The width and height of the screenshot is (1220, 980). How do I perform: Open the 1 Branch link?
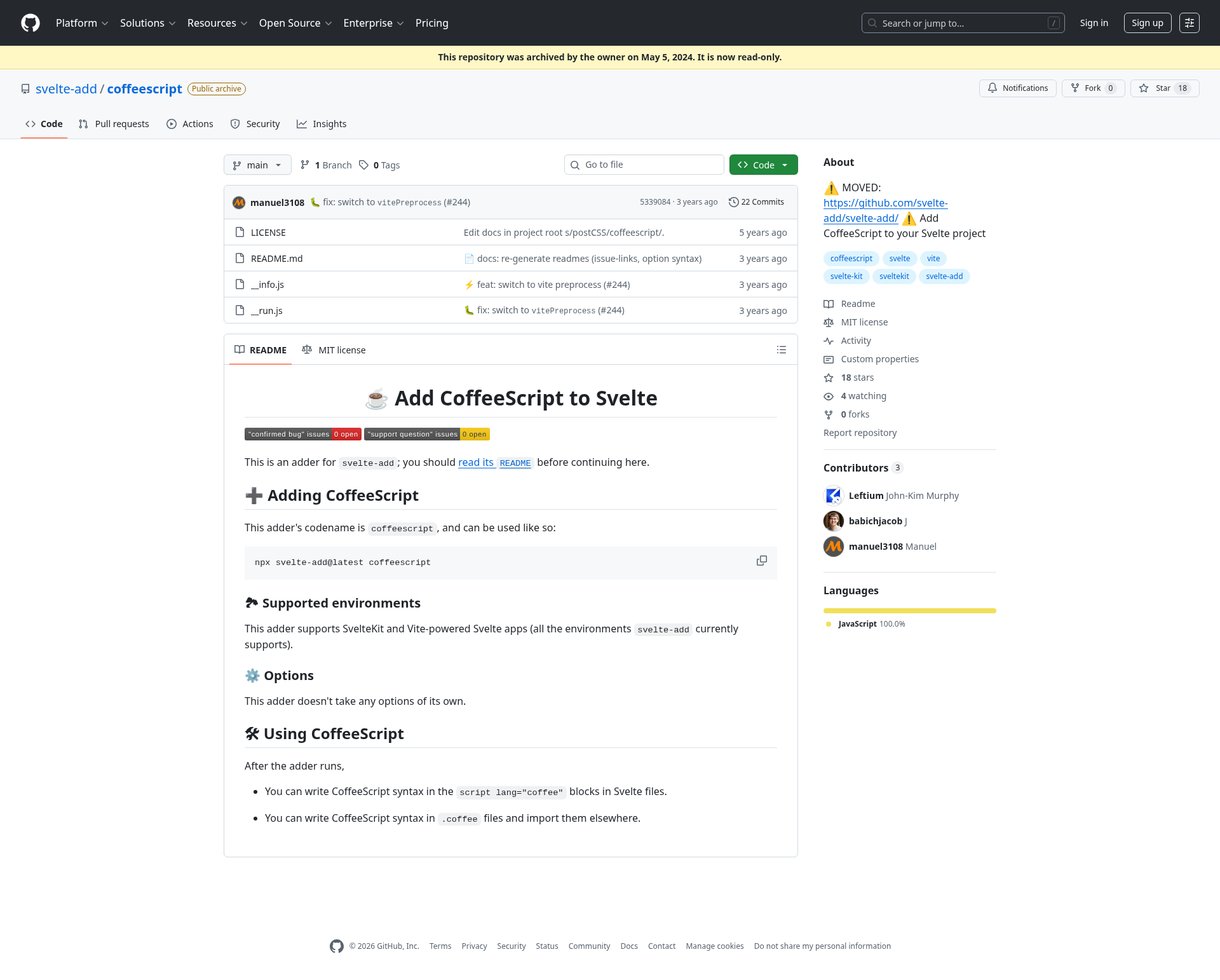coord(326,165)
